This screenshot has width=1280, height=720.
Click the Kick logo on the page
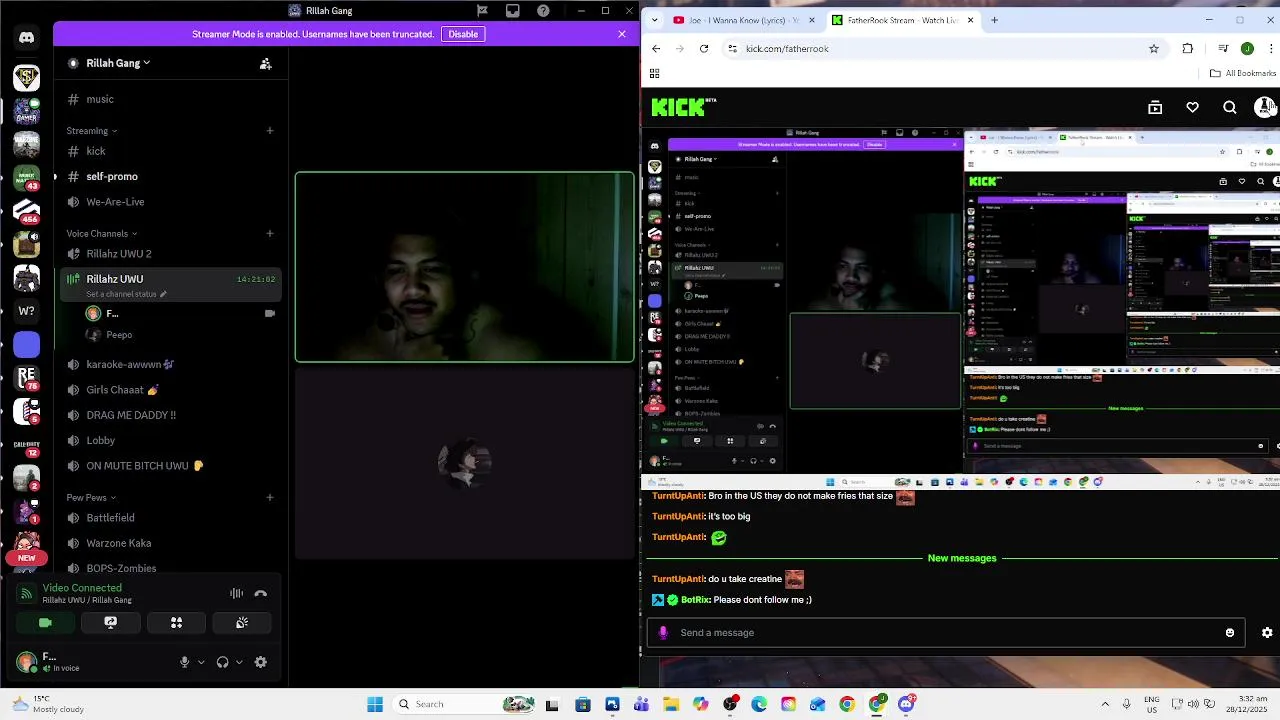(x=684, y=107)
